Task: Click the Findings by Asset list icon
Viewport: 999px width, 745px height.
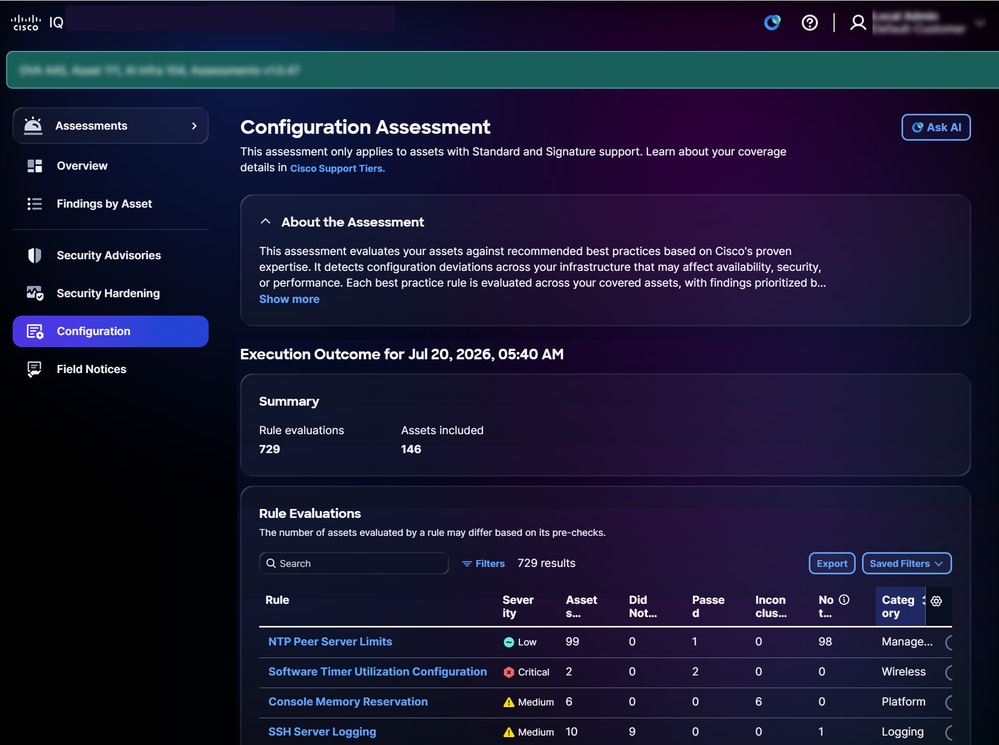Action: tap(34, 204)
